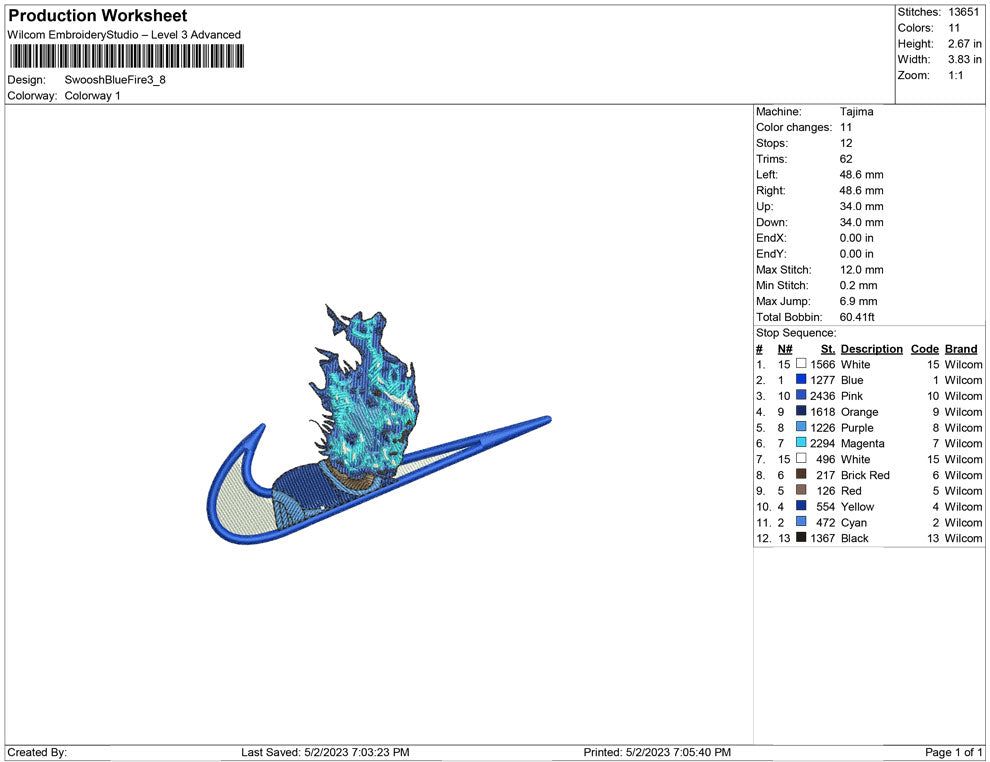Click the Colors value '11' in header
990x762 pixels.
pos(954,28)
